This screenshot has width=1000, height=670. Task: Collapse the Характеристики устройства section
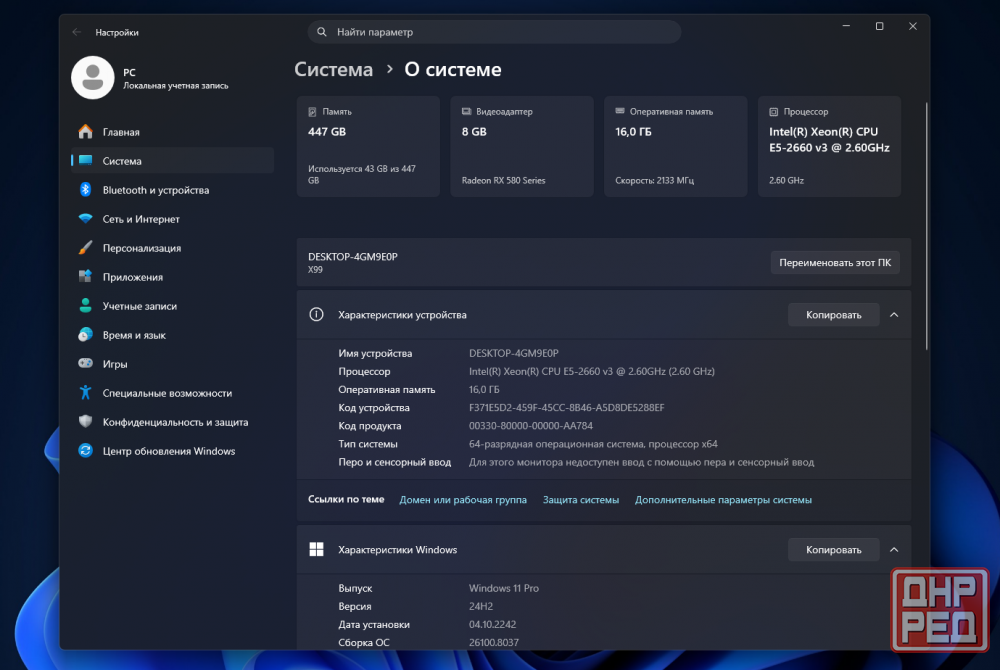pos(893,314)
